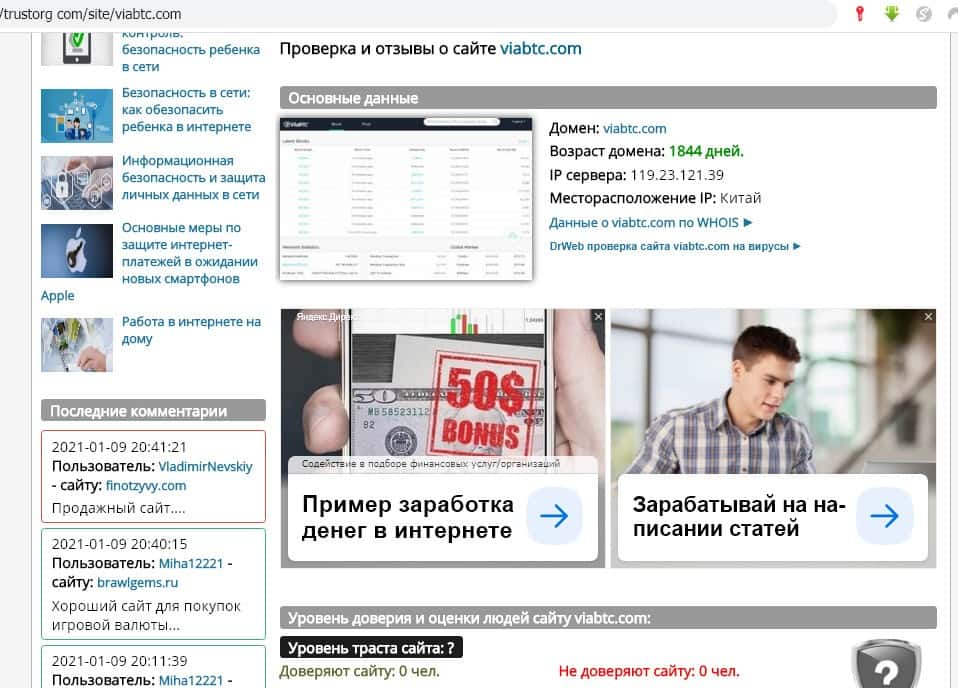Click IP location 'Китай' value
Viewport: 958px width, 688px height.
[x=740, y=199]
